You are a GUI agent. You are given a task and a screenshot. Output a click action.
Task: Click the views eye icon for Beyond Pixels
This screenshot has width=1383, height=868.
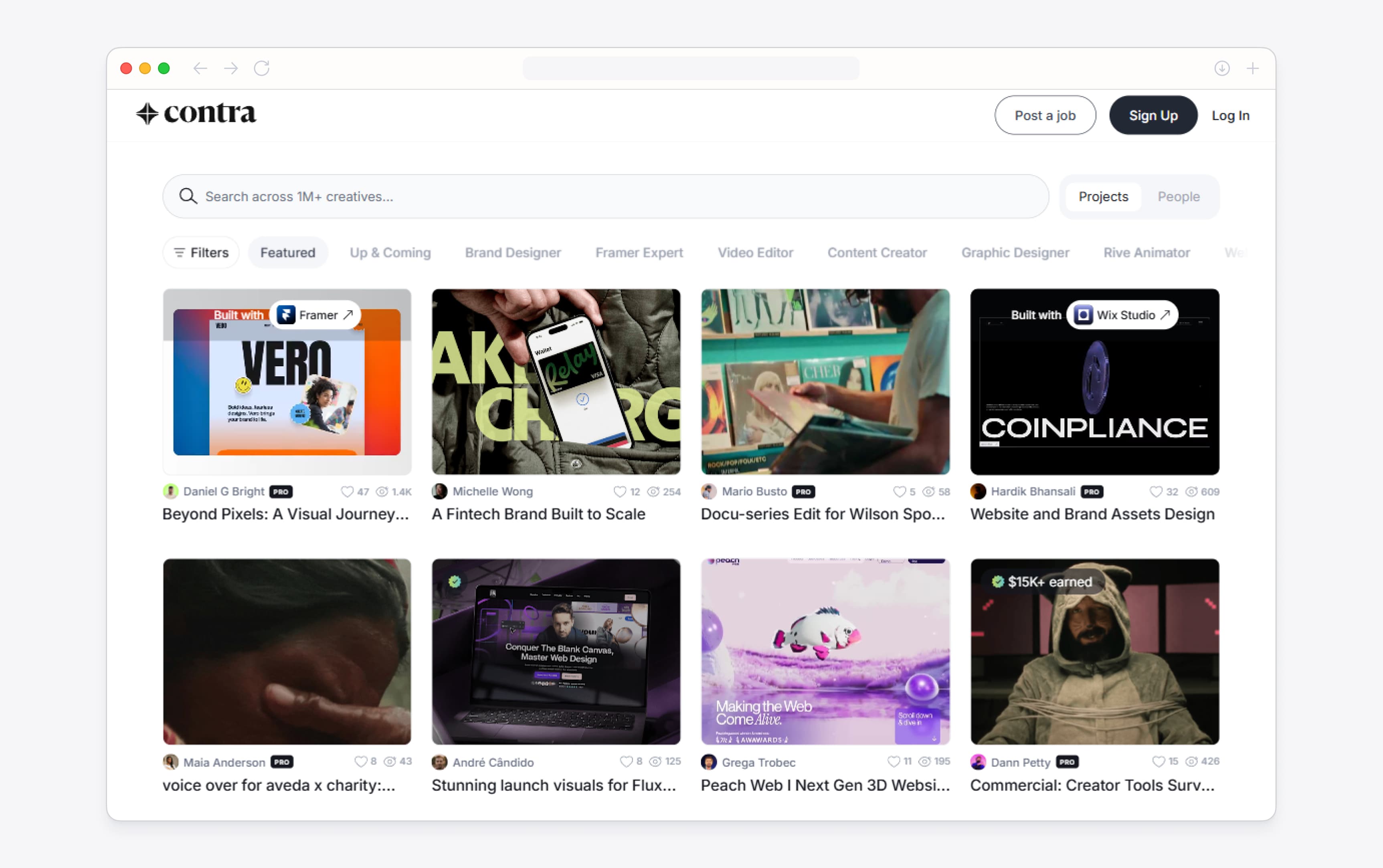(x=382, y=491)
